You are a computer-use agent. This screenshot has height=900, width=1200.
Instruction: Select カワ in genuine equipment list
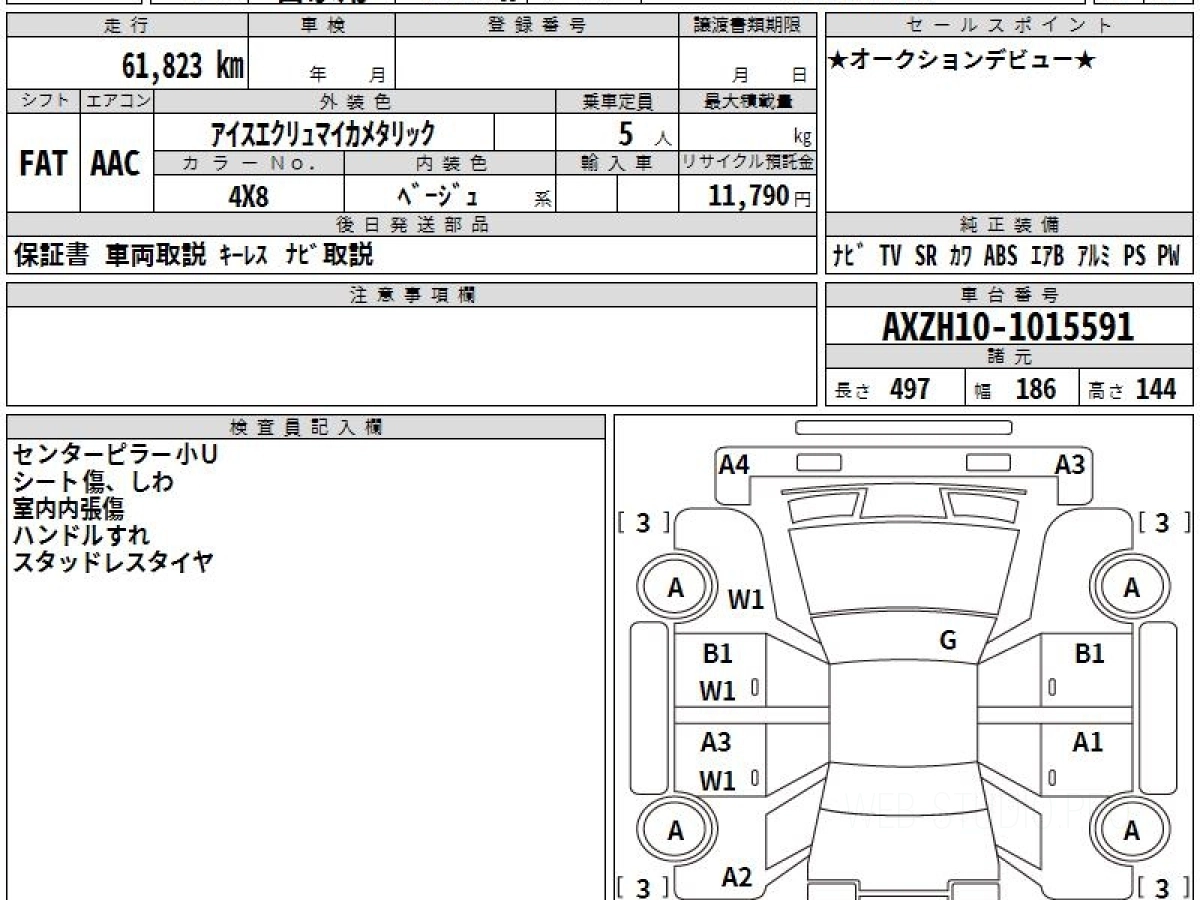(x=961, y=256)
